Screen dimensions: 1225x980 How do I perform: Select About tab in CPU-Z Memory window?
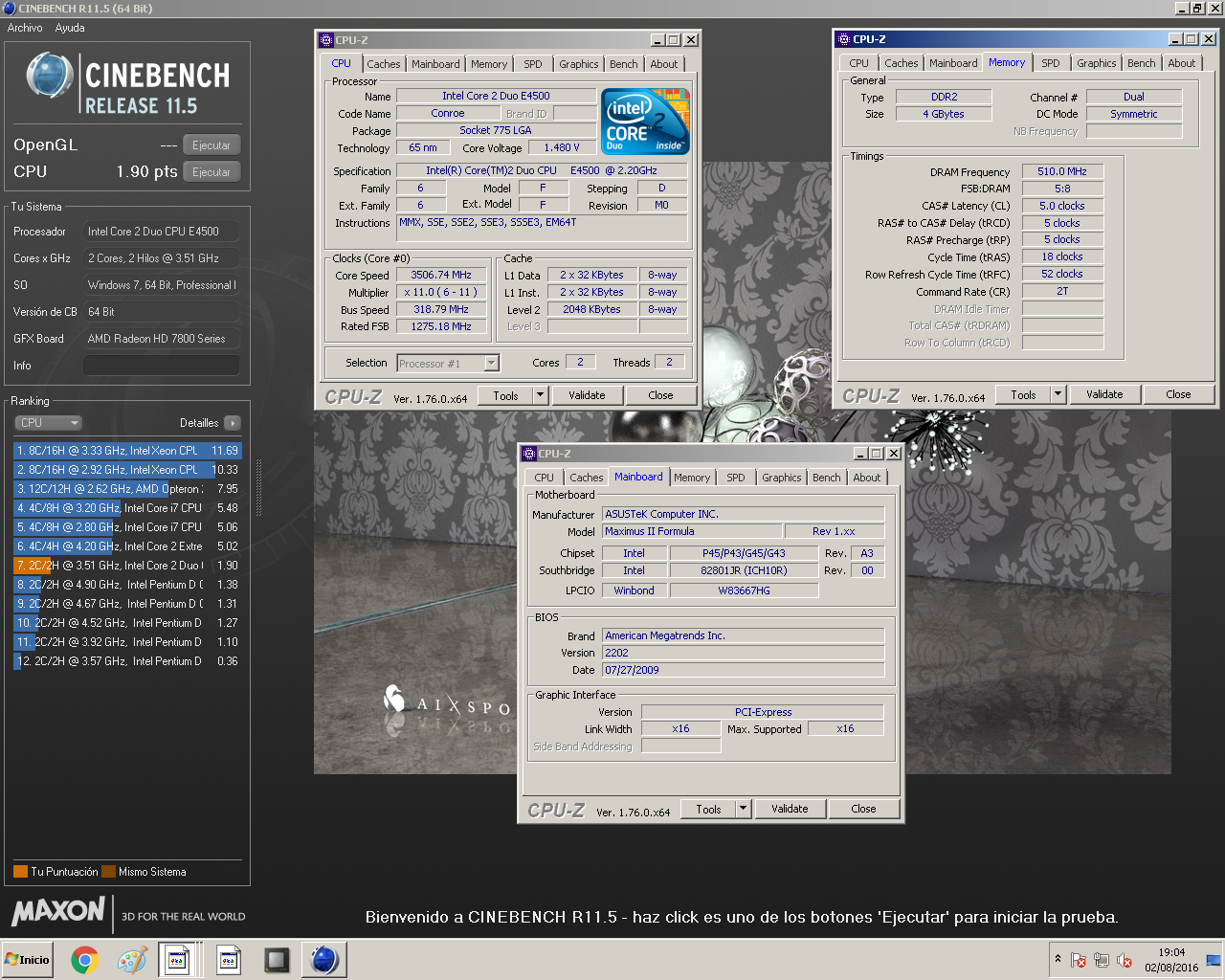point(1182,63)
